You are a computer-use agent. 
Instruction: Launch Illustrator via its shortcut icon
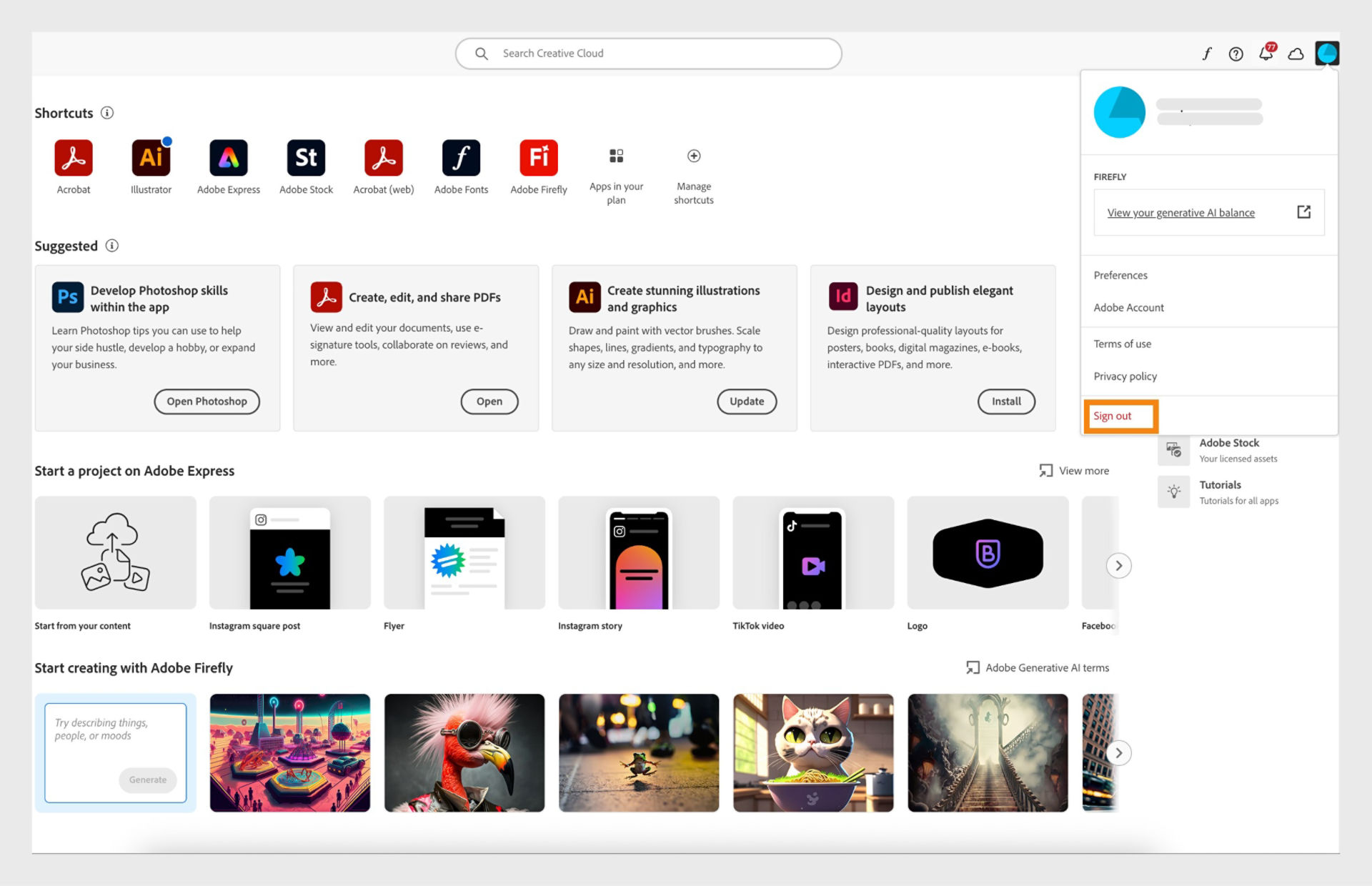[x=151, y=157]
